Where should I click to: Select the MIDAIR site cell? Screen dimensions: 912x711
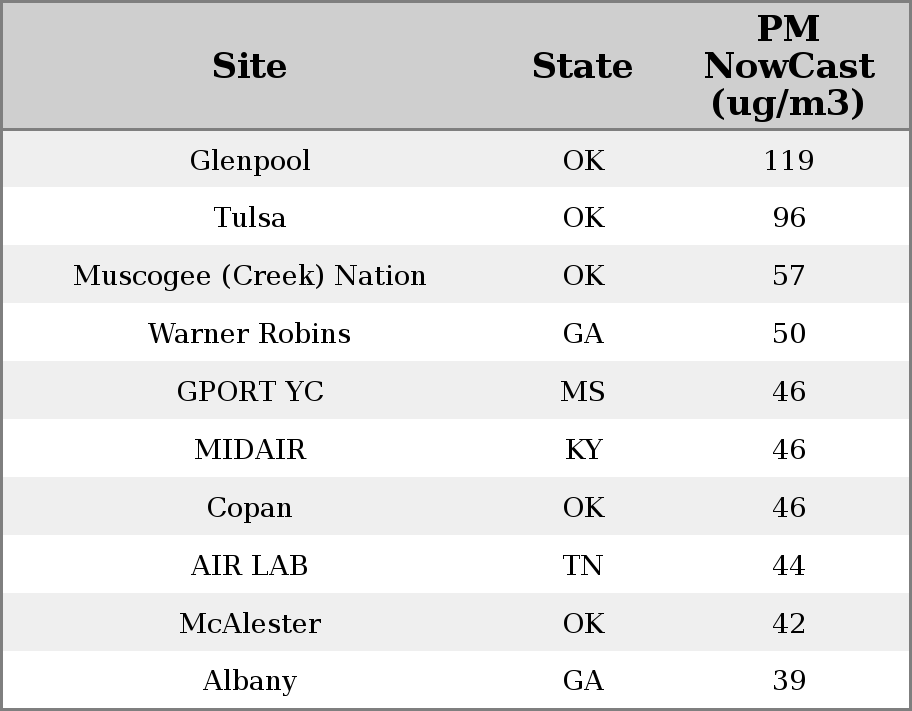click(250, 450)
